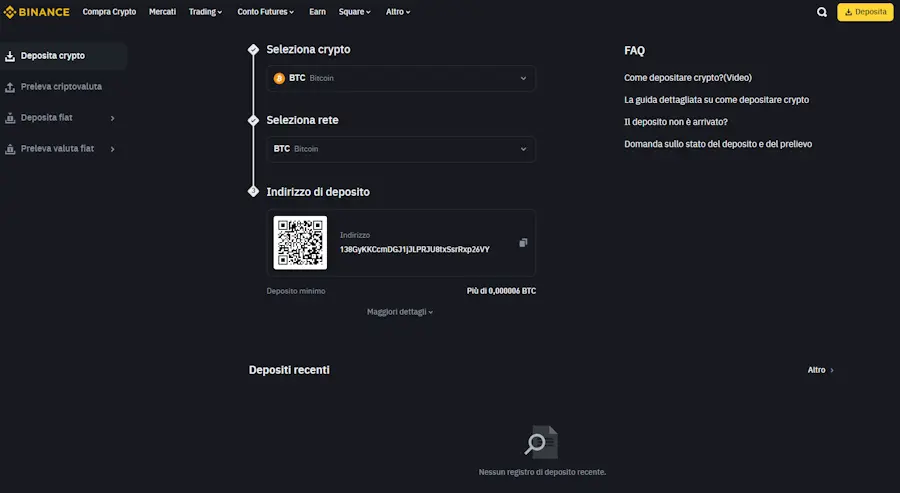This screenshot has width=900, height=493.
Task: Open Il deposito non è arrivato? FAQ
Action: 676,122
